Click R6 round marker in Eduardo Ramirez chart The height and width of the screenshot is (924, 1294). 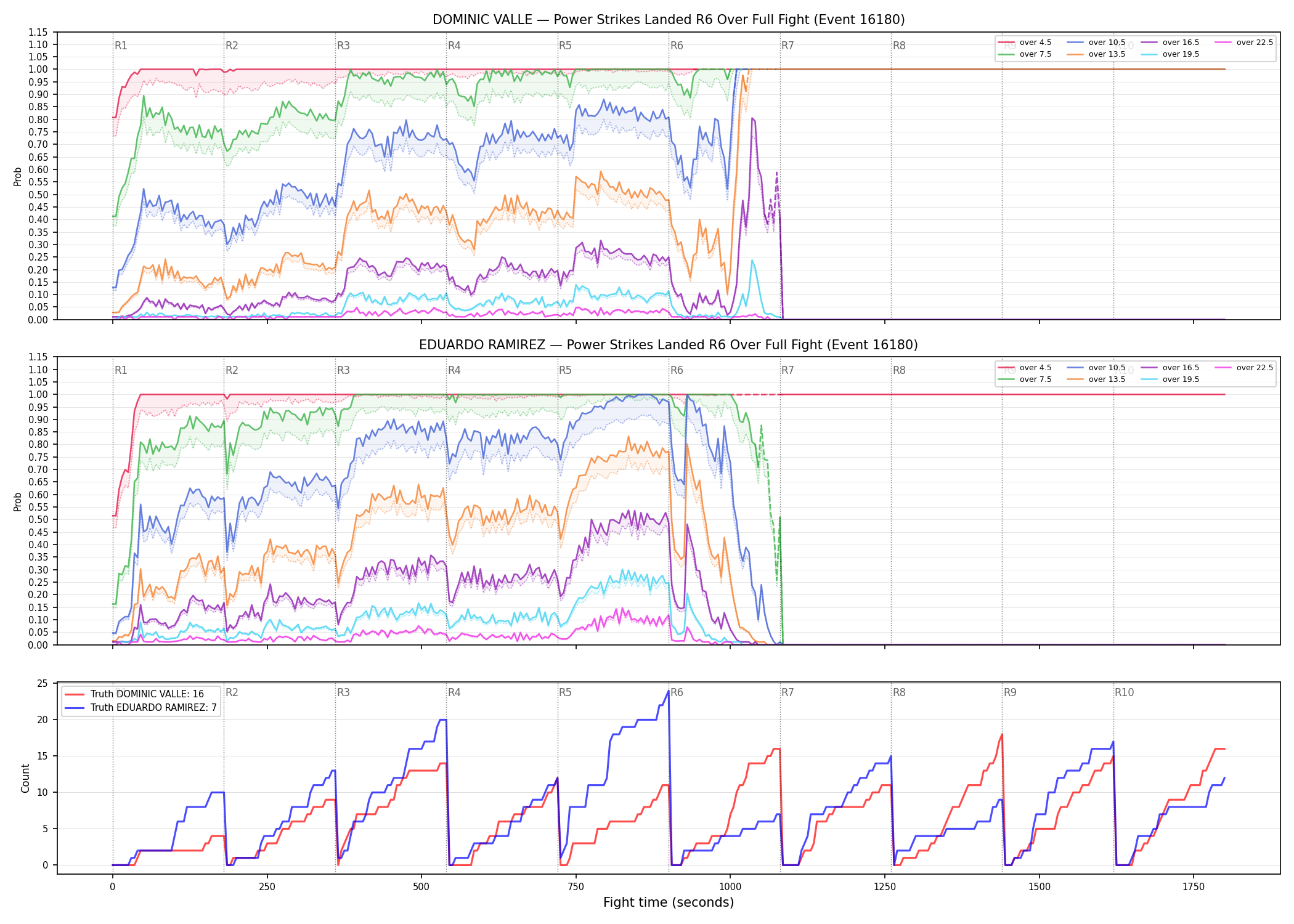pyautogui.click(x=677, y=370)
